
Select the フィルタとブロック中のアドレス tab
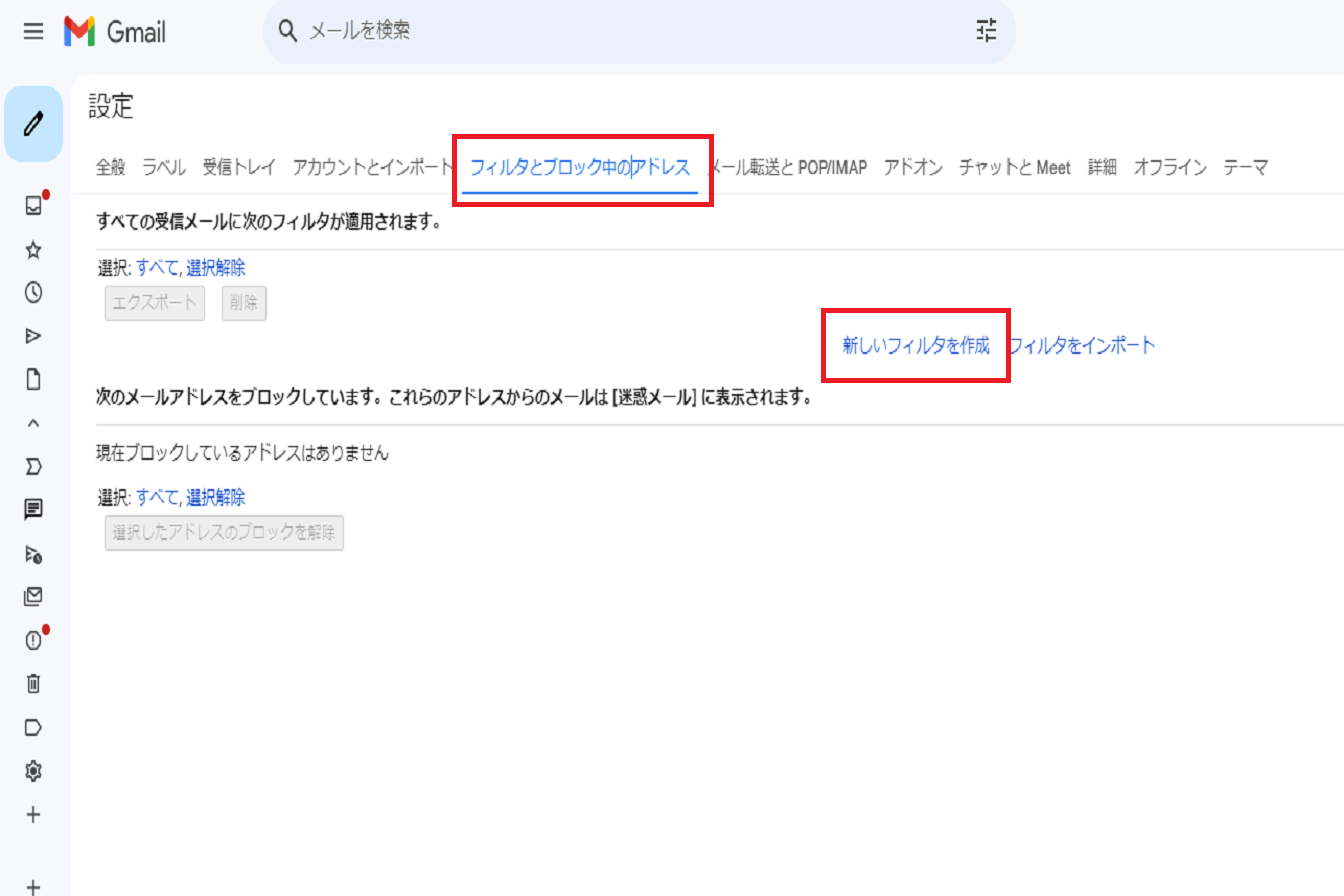[580, 168]
